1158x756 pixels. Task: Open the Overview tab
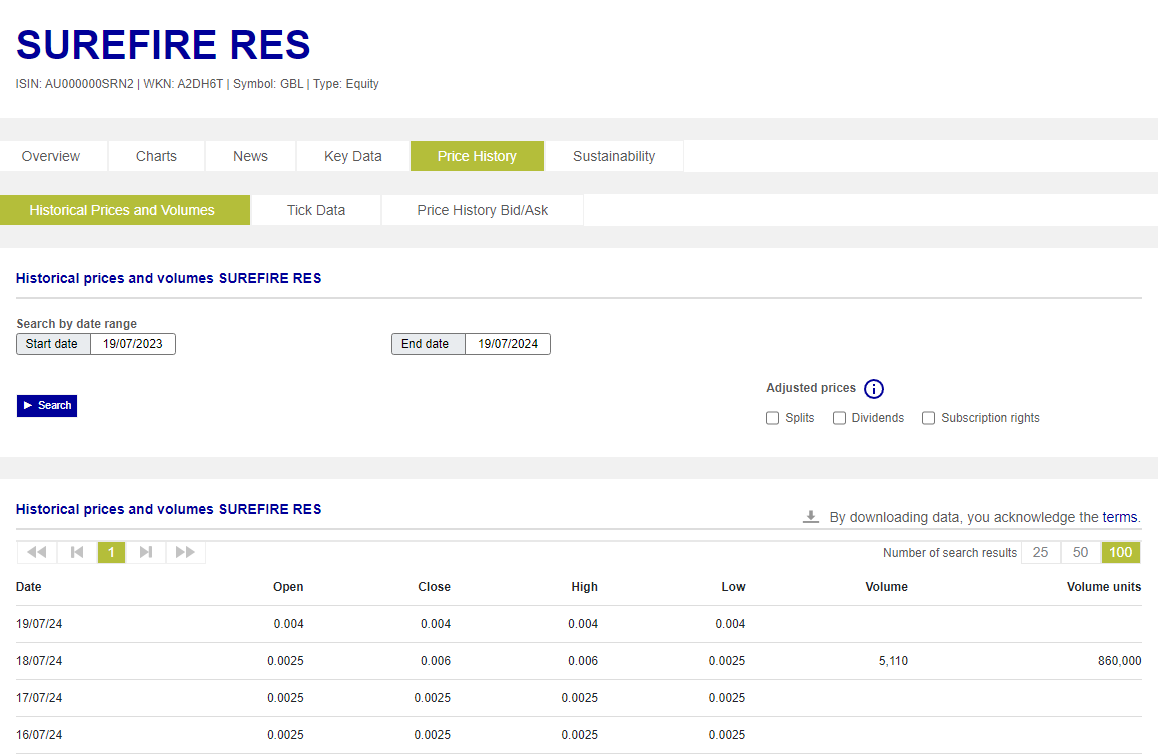51,156
